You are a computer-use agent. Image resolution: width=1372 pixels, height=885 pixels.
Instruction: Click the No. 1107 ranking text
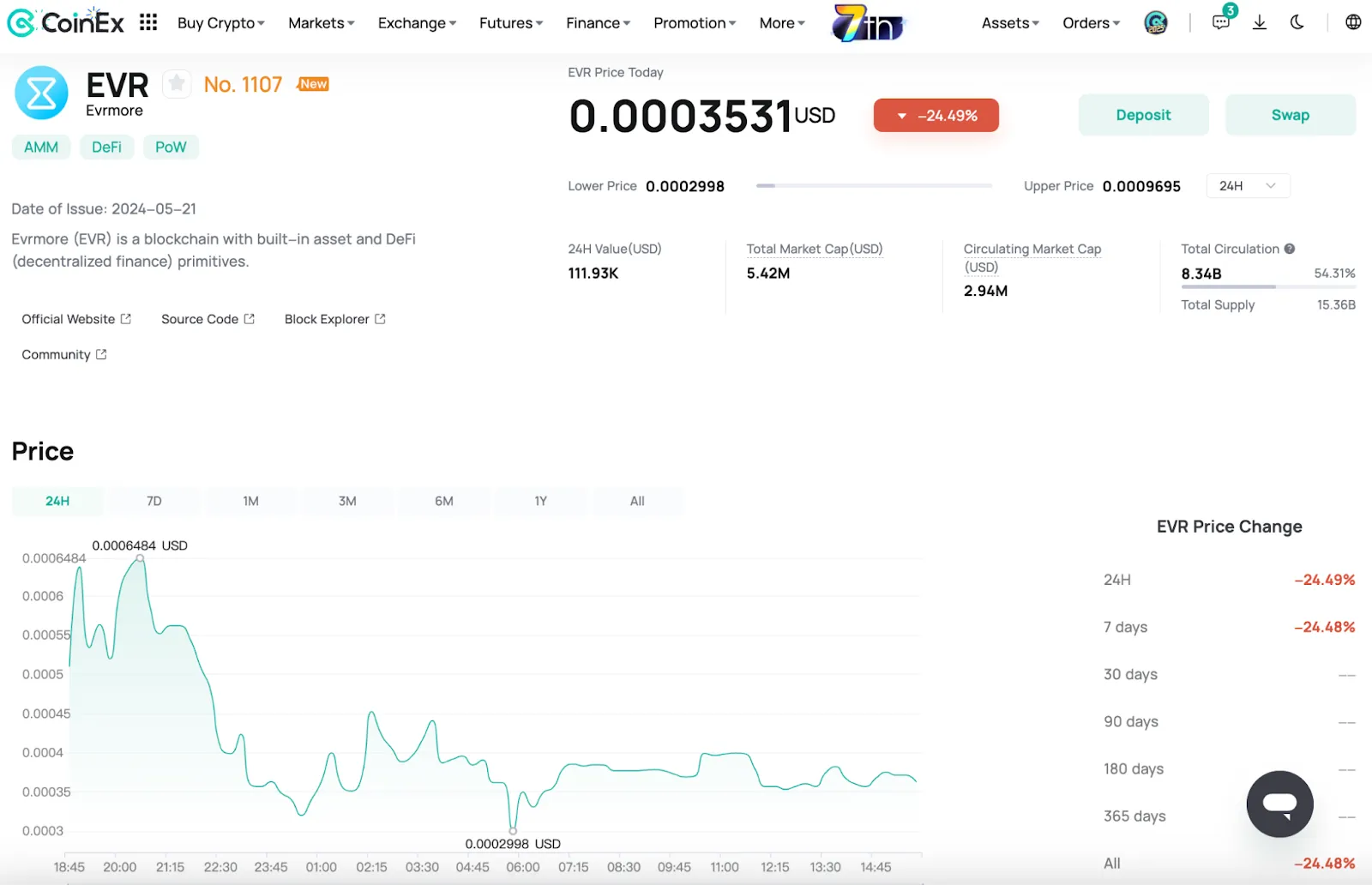point(243,84)
